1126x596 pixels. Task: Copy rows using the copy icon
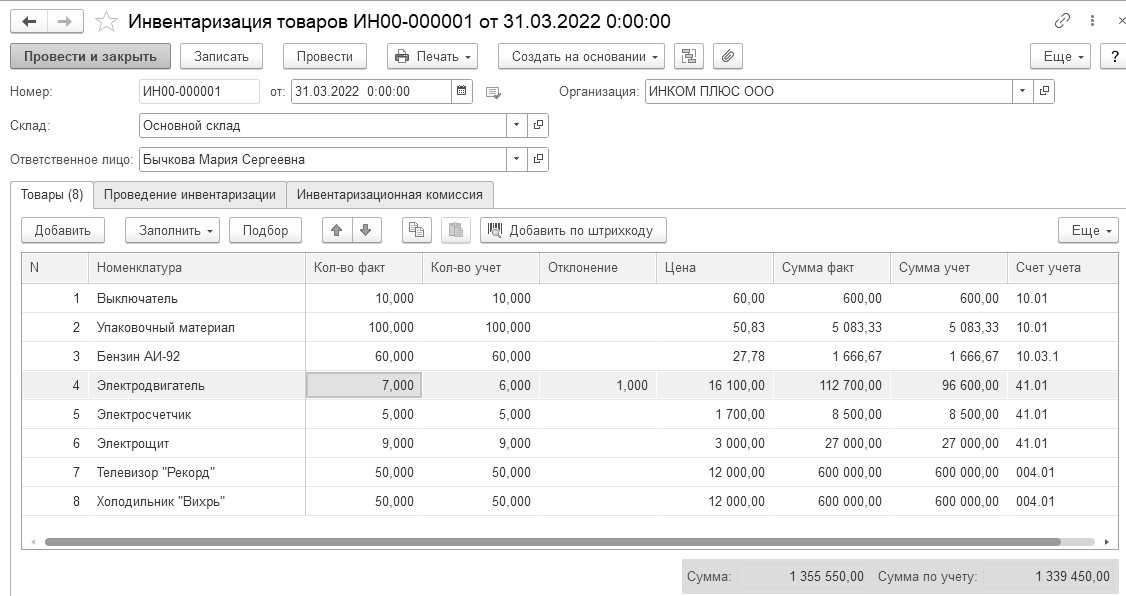pyautogui.click(x=417, y=231)
